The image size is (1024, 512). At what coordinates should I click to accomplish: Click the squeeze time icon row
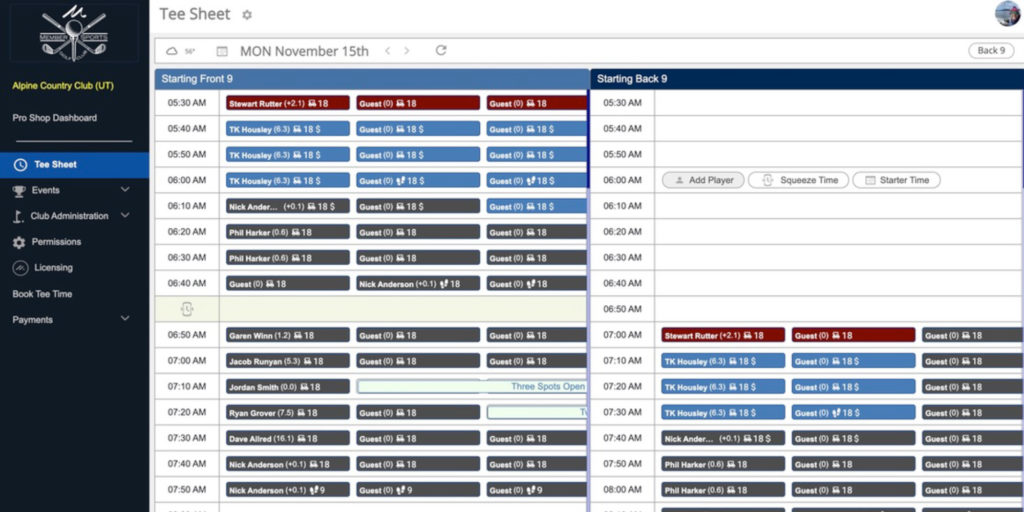click(186, 309)
